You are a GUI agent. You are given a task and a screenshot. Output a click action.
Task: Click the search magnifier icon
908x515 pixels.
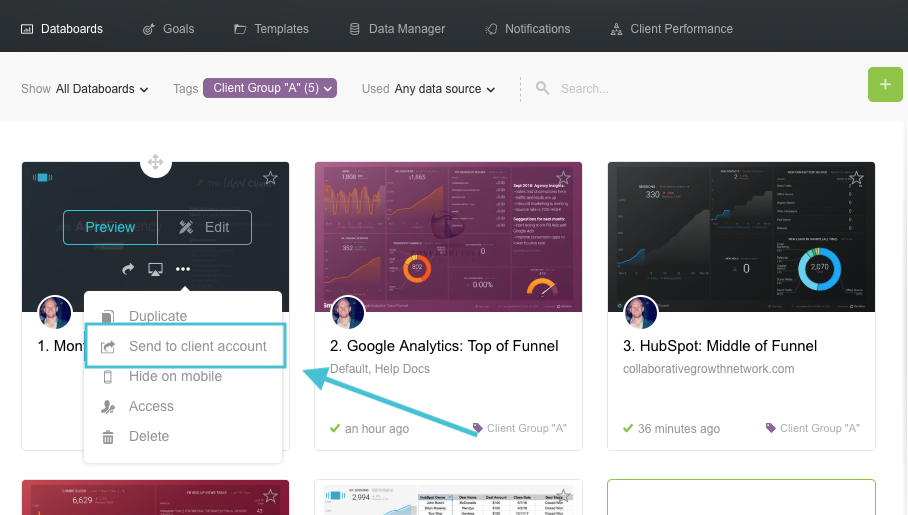coord(543,88)
